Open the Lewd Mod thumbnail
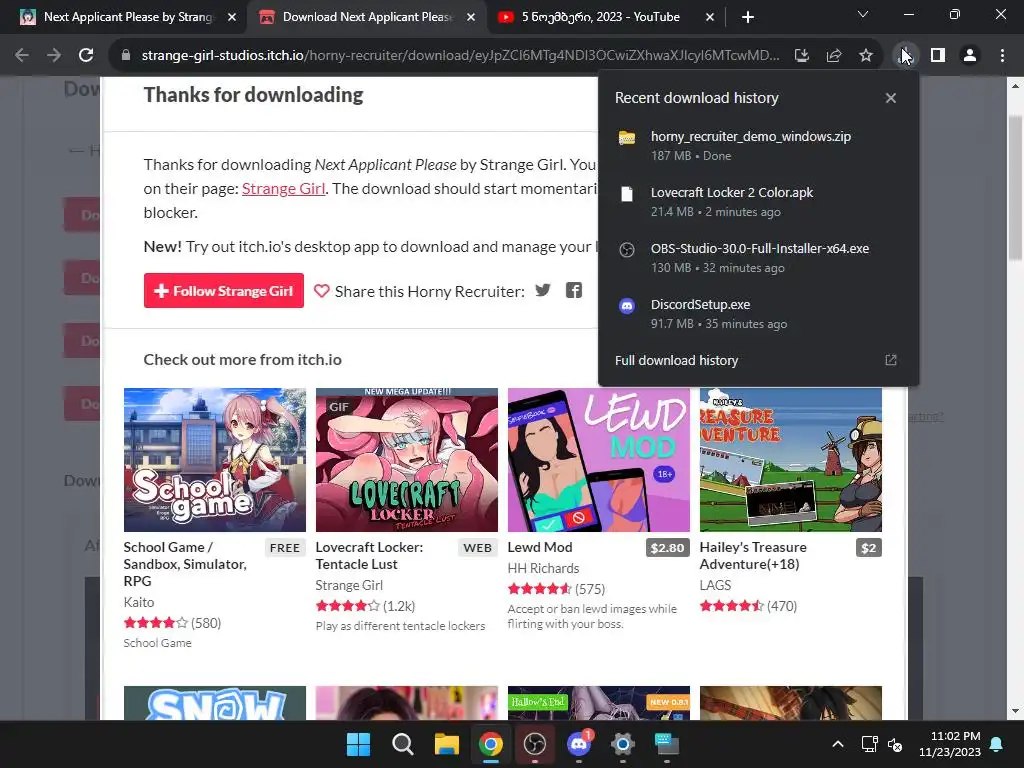The width and height of the screenshot is (1024, 768). 599,460
